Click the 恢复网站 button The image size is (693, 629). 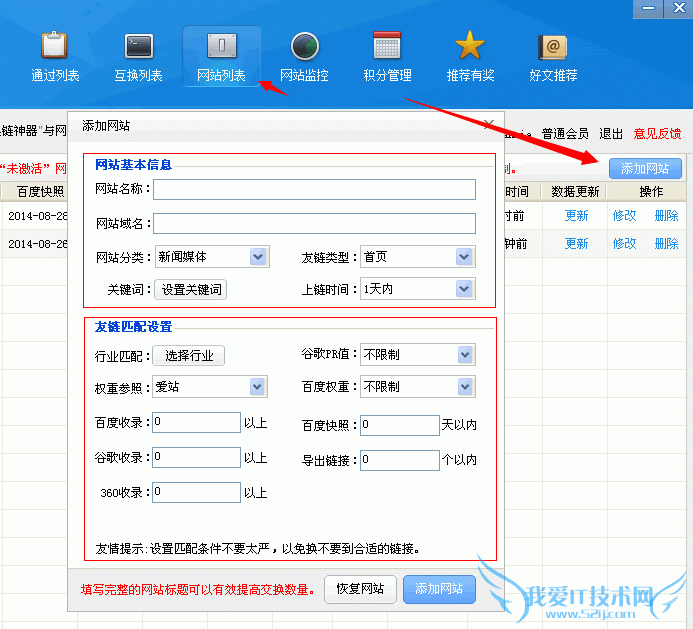click(360, 589)
